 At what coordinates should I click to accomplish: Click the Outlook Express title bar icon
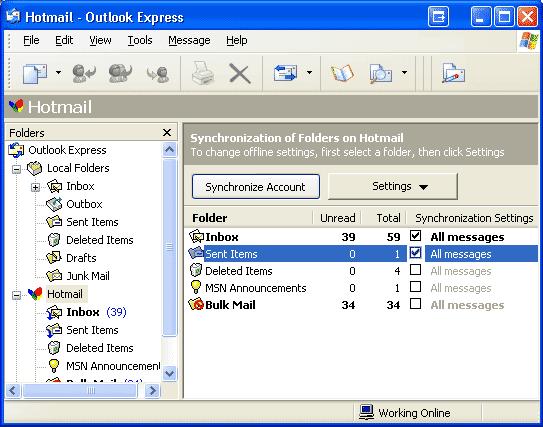click(13, 16)
